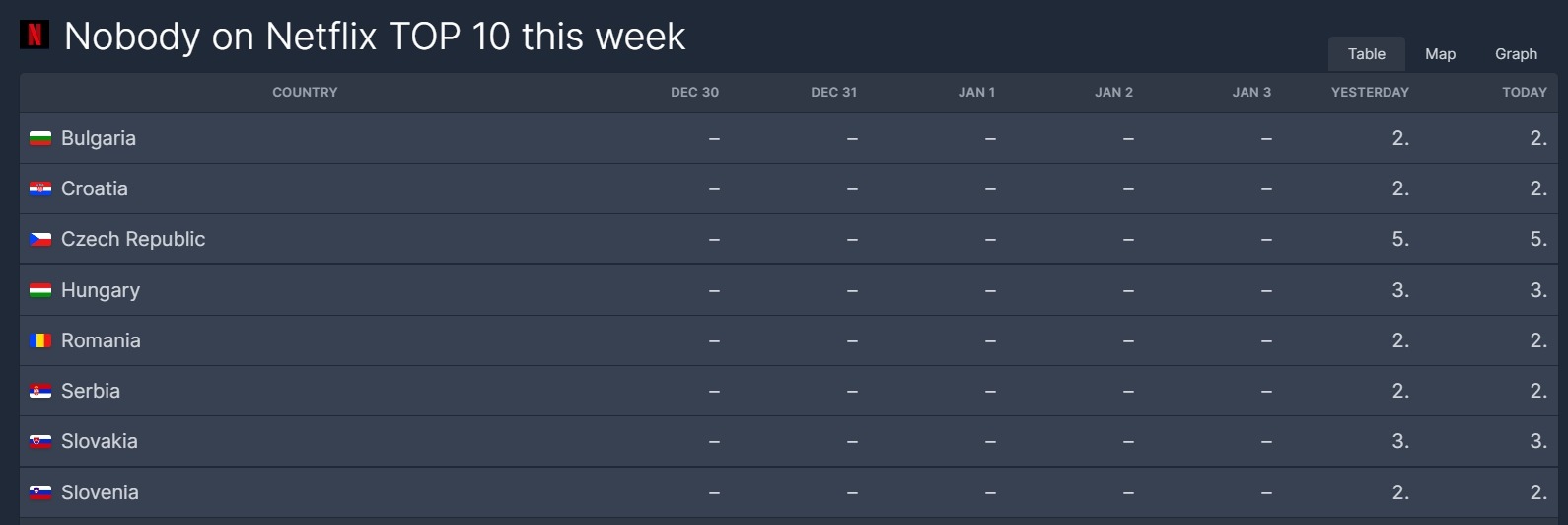Click the Slovenia country name
The image size is (1568, 525).
tap(100, 492)
